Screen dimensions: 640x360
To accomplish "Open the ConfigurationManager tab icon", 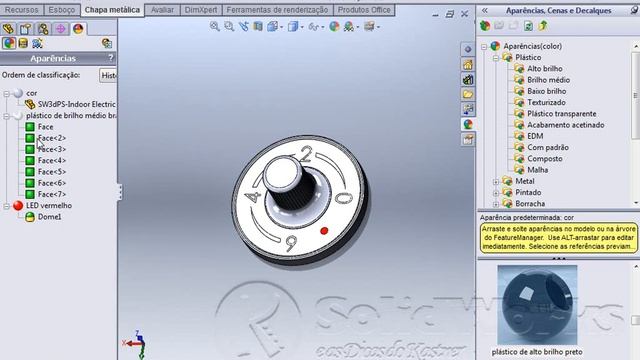I will [43, 29].
